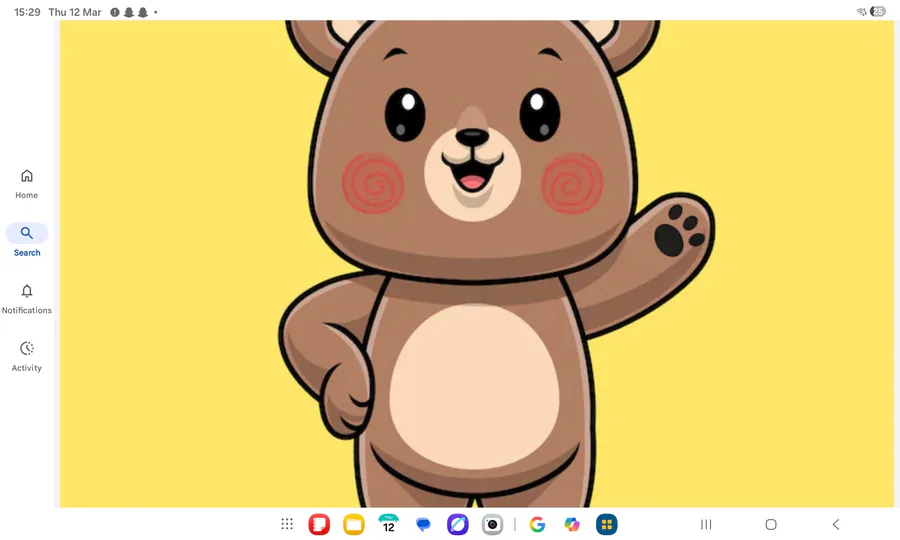Tap the Home navigation button

(771, 525)
